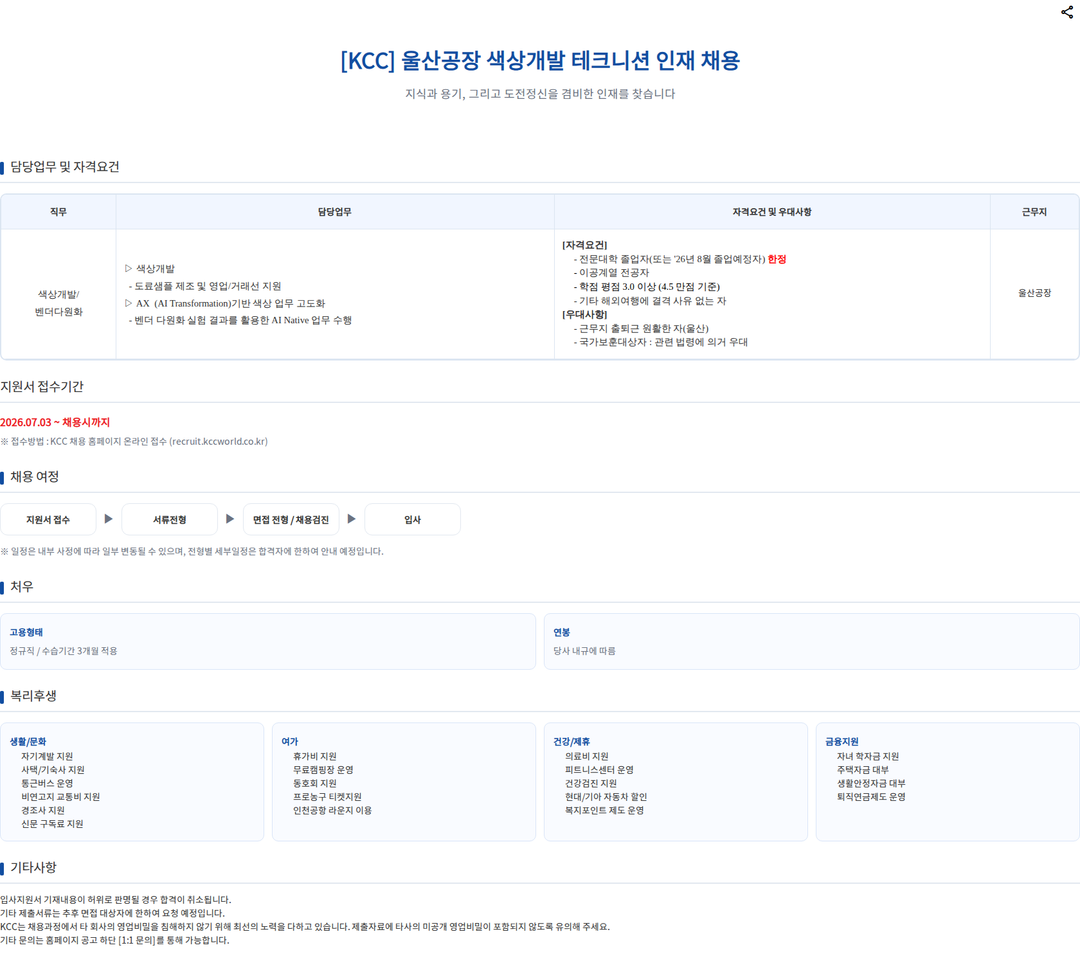Click '사택/기숙사 지원' benefit item

click(52, 770)
